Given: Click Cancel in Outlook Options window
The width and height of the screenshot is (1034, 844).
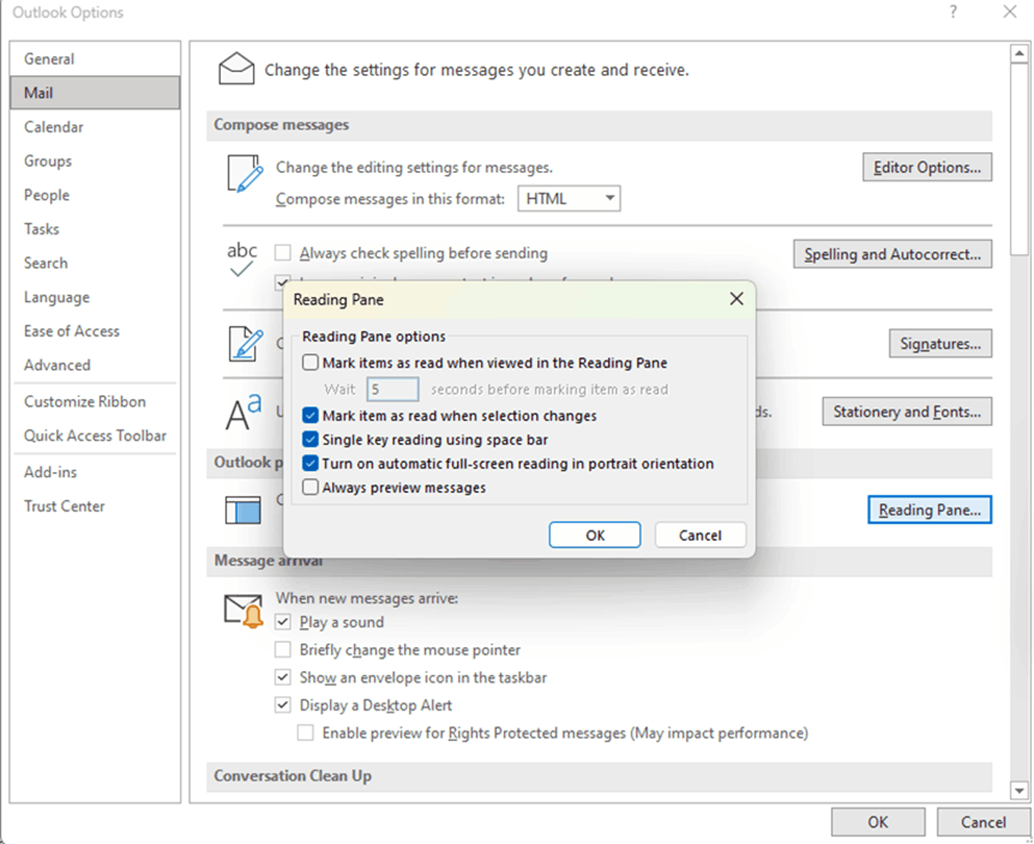Looking at the screenshot, I should (983, 822).
